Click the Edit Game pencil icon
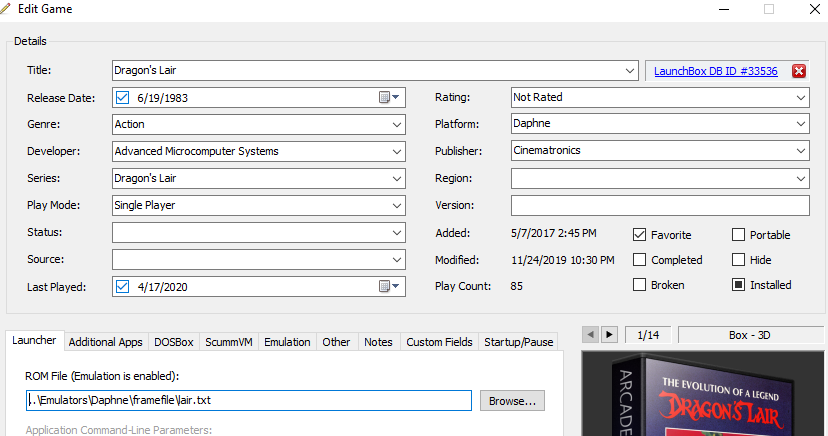The width and height of the screenshot is (828, 436). coord(5,9)
